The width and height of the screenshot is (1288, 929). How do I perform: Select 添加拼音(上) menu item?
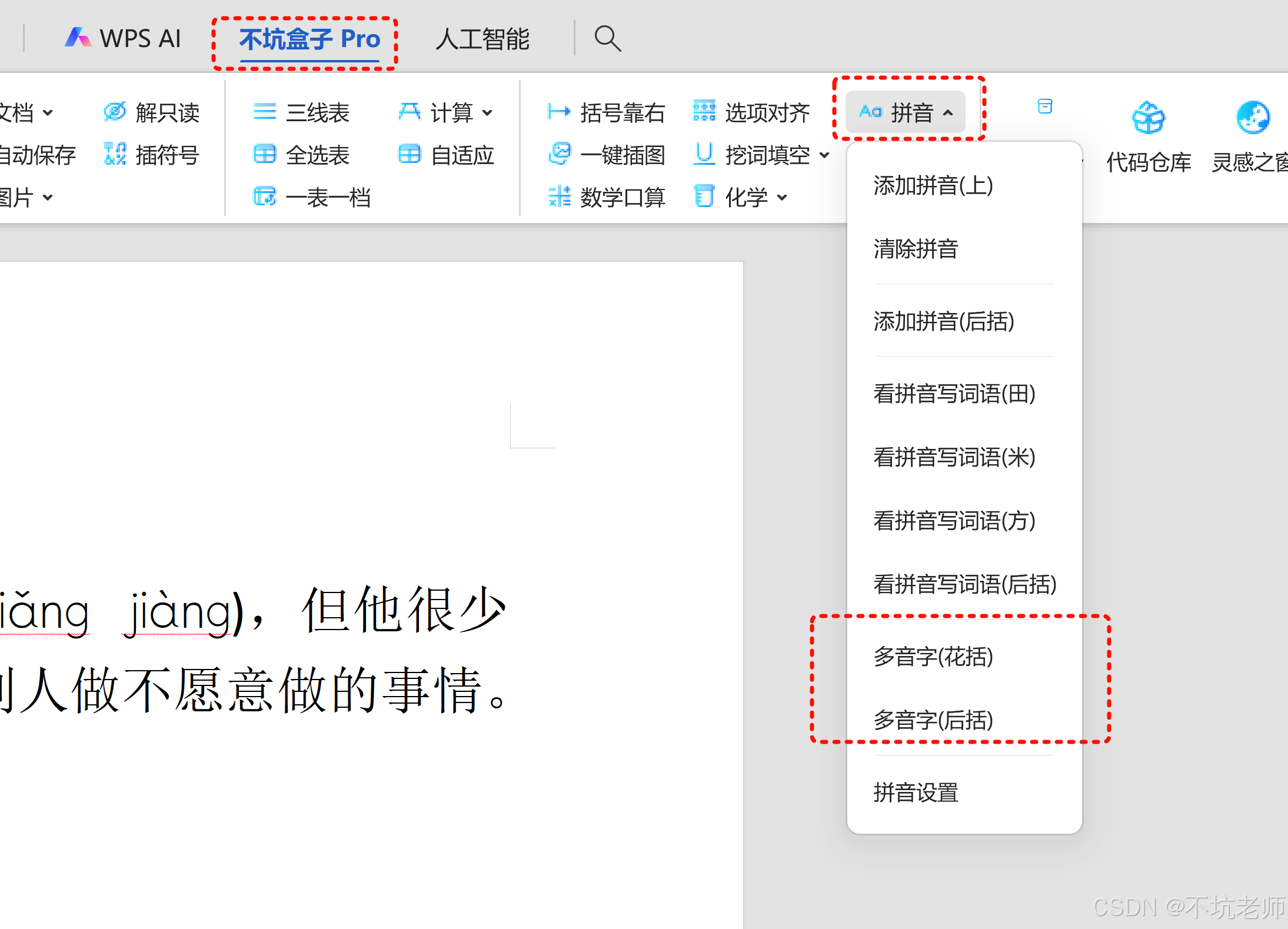click(x=933, y=185)
